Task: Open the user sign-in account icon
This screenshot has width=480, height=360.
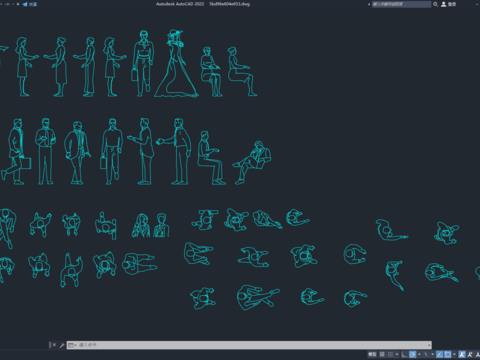Action: click(444, 4)
